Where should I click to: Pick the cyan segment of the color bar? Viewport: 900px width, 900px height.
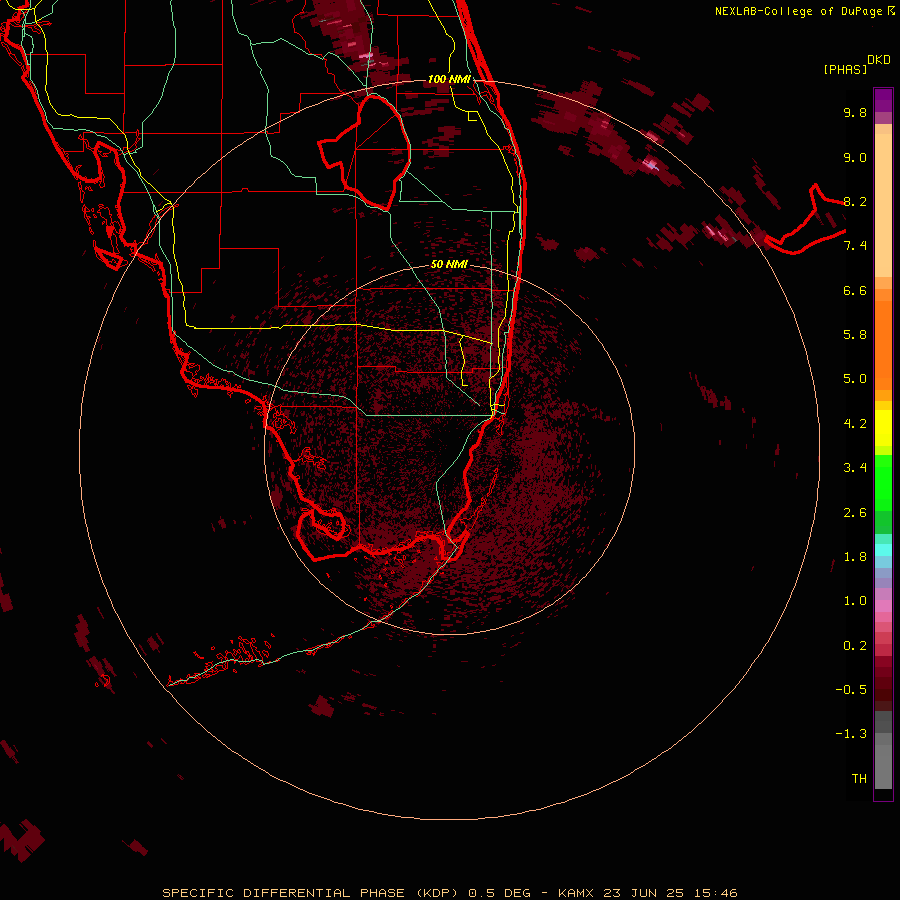click(x=883, y=549)
